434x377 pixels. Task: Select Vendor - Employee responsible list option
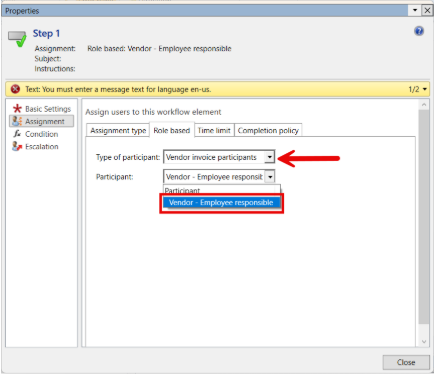coord(221,203)
